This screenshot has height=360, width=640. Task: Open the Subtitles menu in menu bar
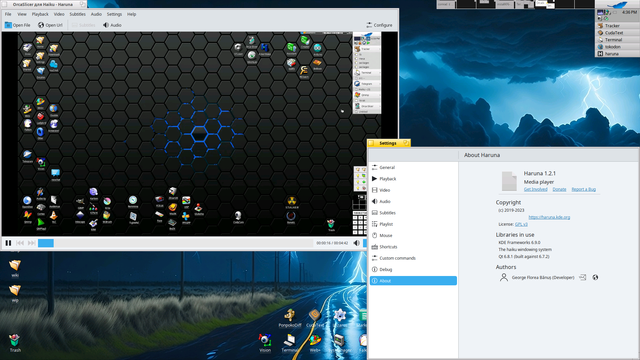(77, 14)
